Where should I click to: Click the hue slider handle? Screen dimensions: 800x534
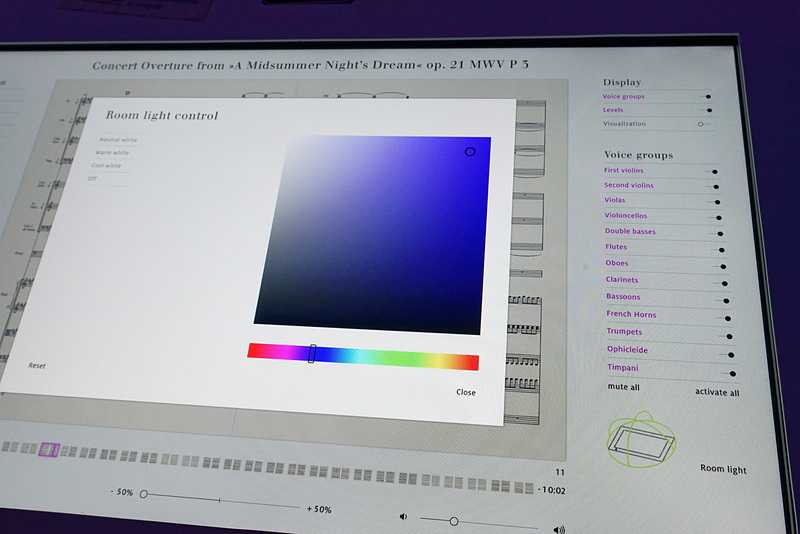(x=312, y=353)
